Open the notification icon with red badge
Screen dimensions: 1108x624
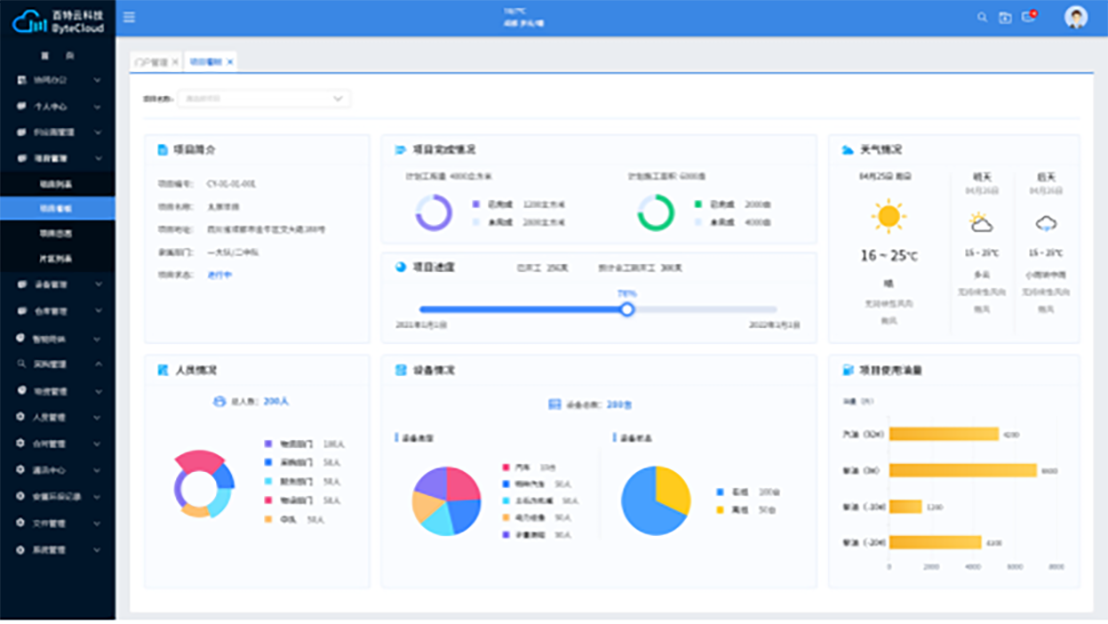click(x=1028, y=17)
